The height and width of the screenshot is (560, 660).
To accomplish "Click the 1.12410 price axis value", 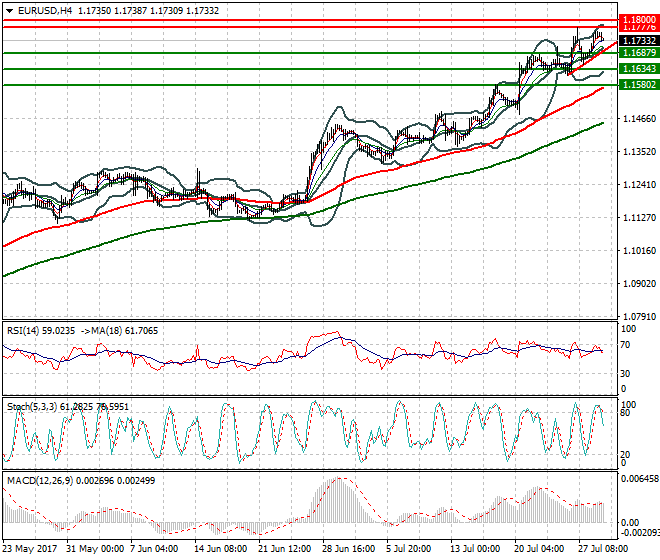I will click(639, 184).
